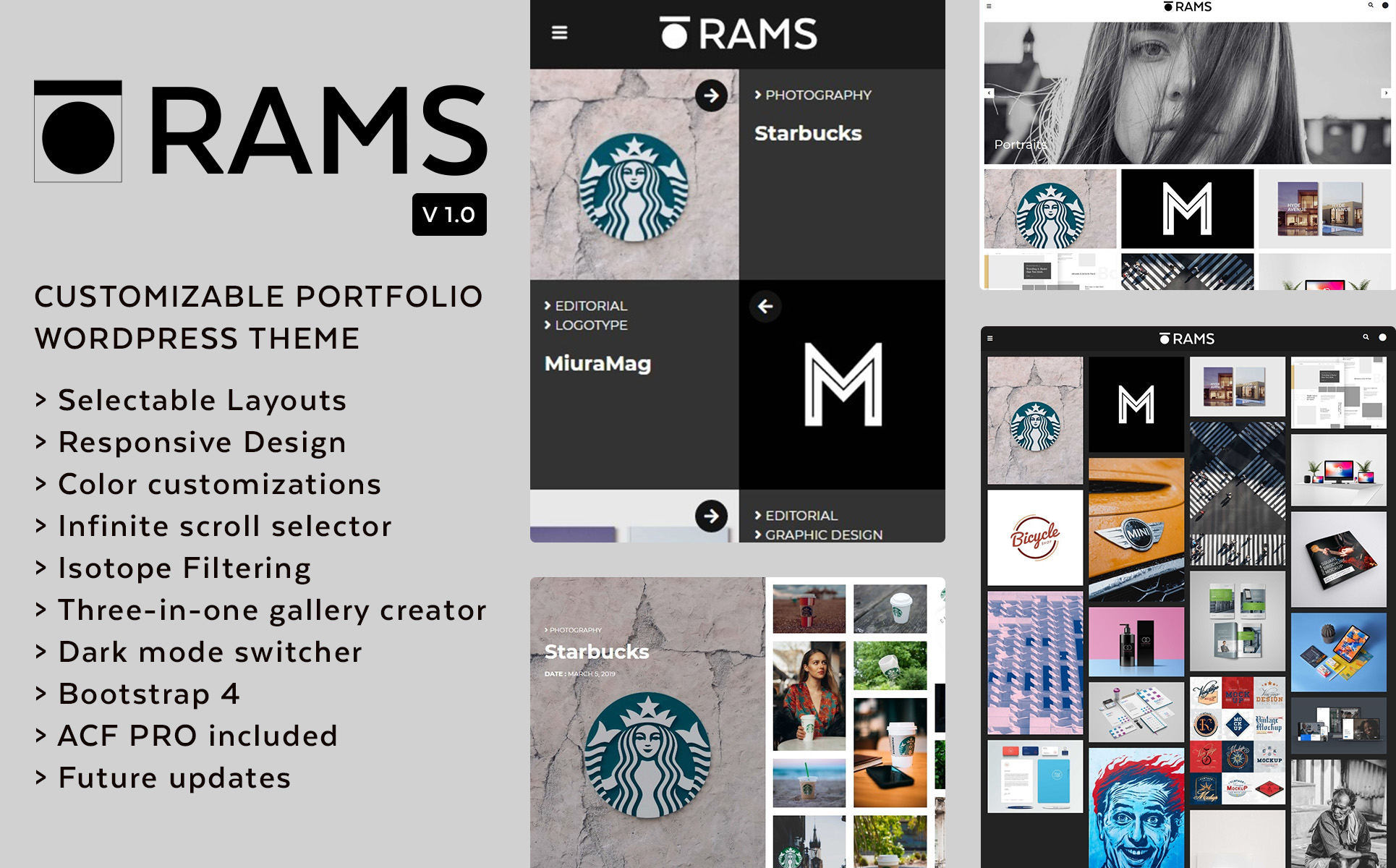Click PHOTOGRAPHY label in project detail preview
Screen dimensions: 1396x868
(573, 630)
